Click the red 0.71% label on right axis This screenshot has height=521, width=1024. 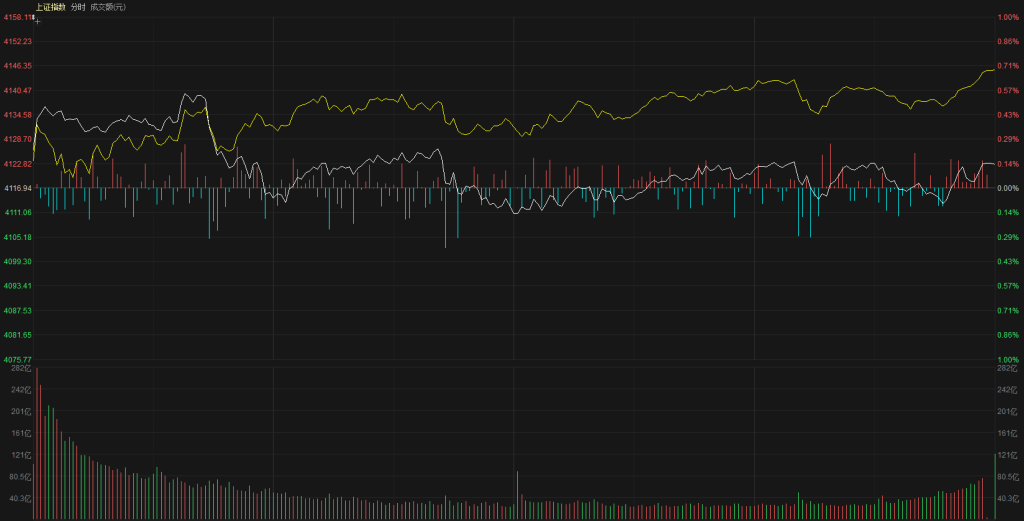1007,66
